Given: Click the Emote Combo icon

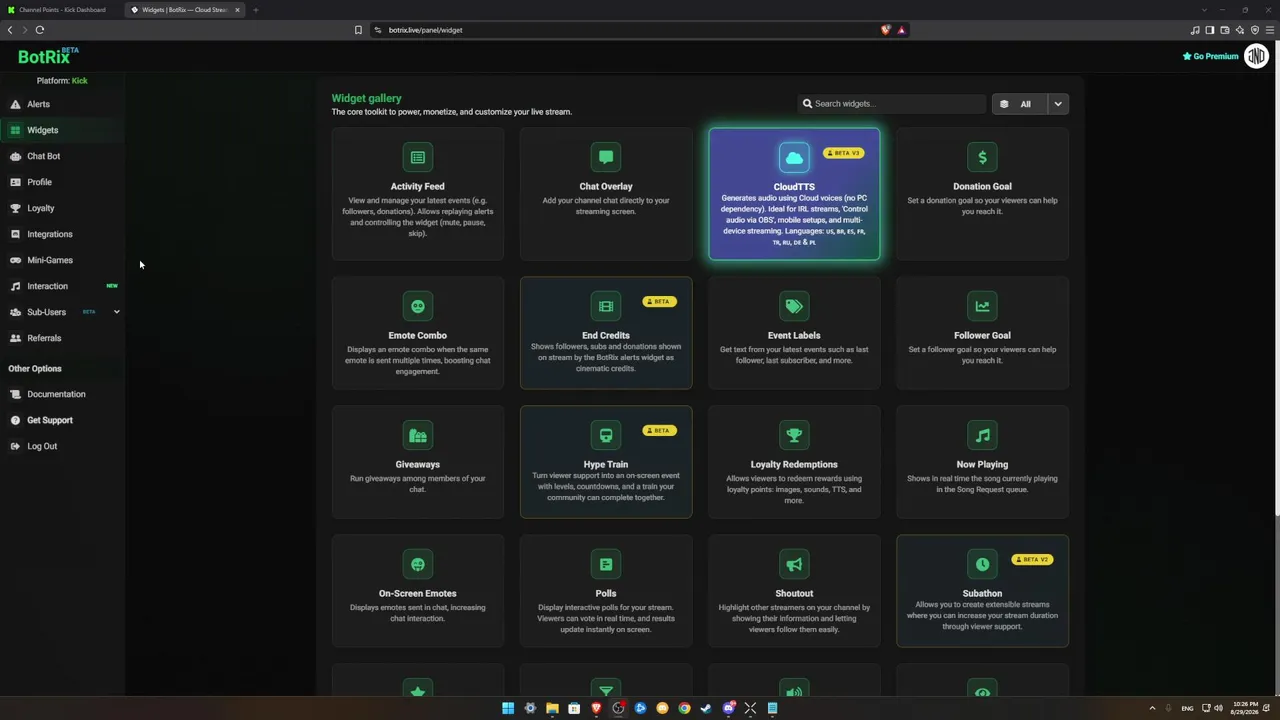Looking at the screenshot, I should click(418, 306).
